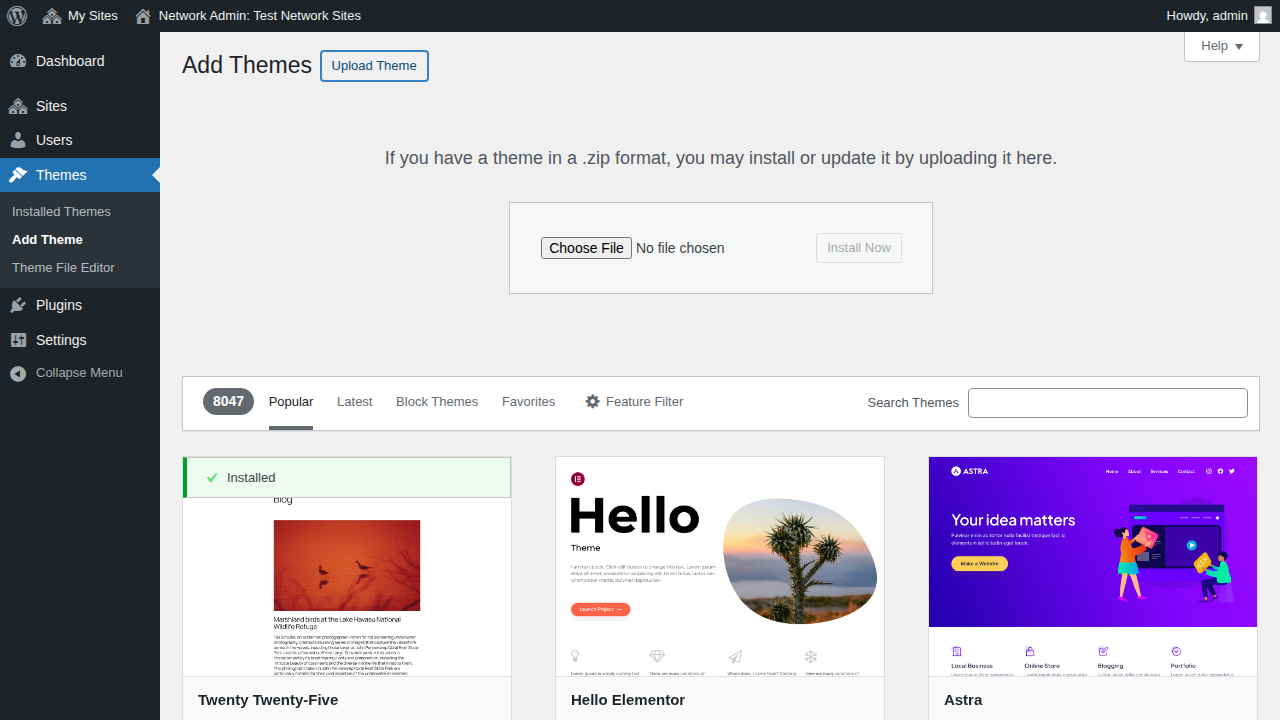Select the Settings sidebar icon
The height and width of the screenshot is (720, 1280).
click(x=18, y=340)
